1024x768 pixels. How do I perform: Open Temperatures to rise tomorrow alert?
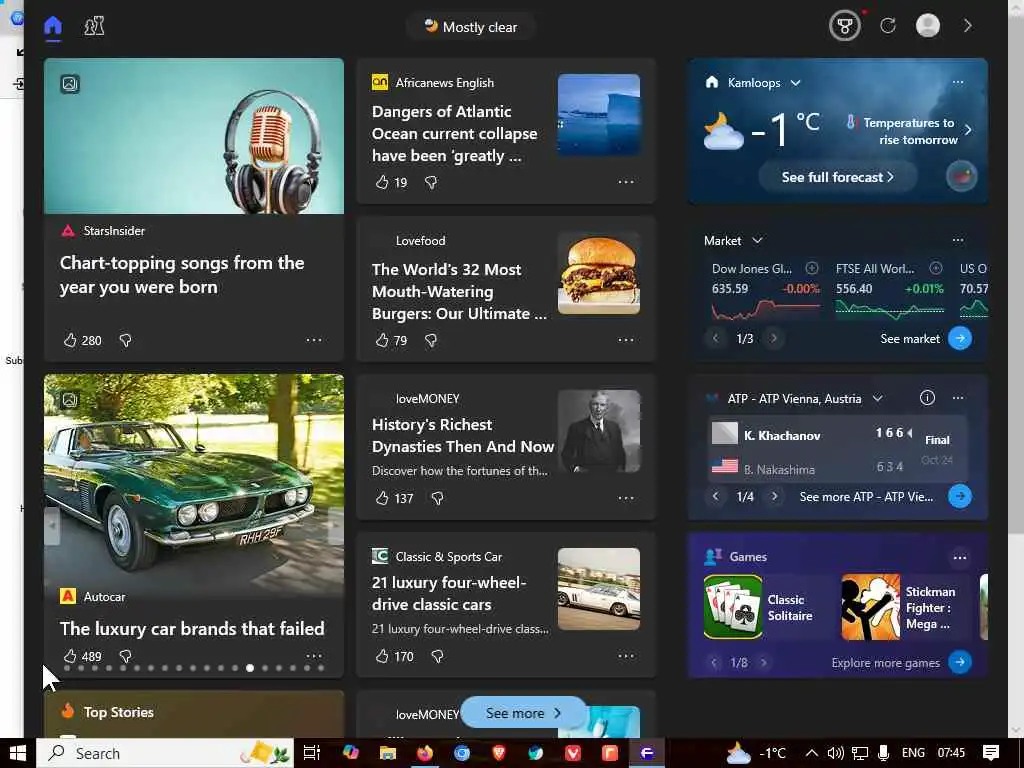tap(908, 131)
